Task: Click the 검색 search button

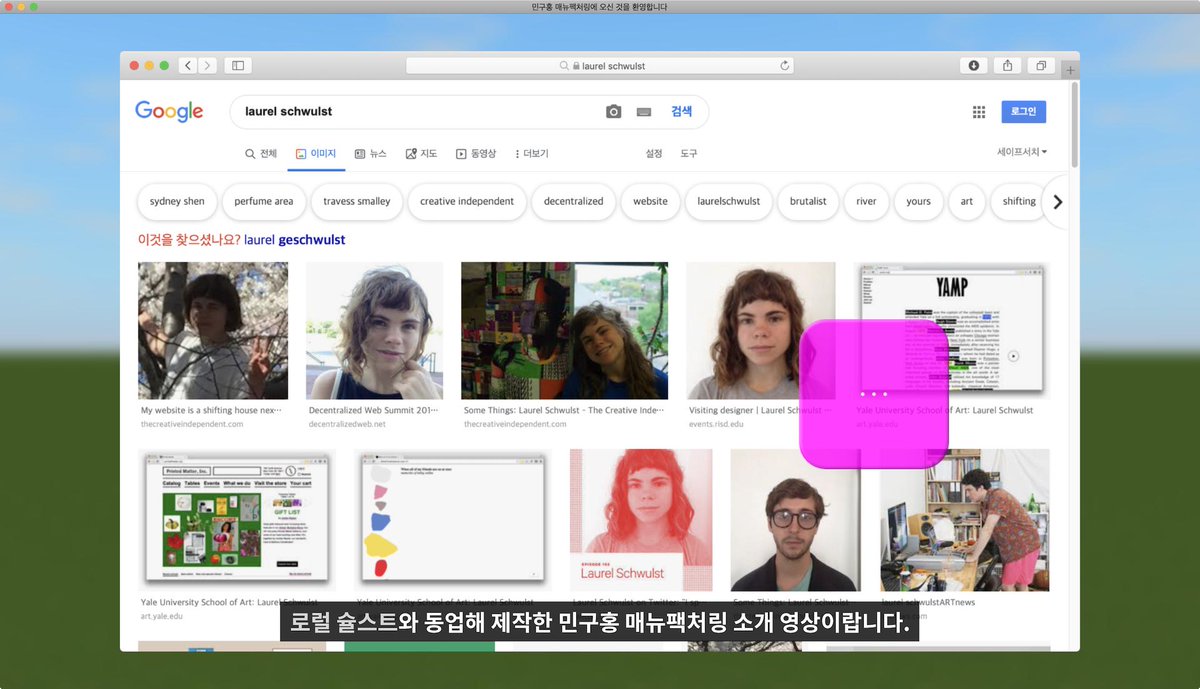Action: tap(681, 112)
